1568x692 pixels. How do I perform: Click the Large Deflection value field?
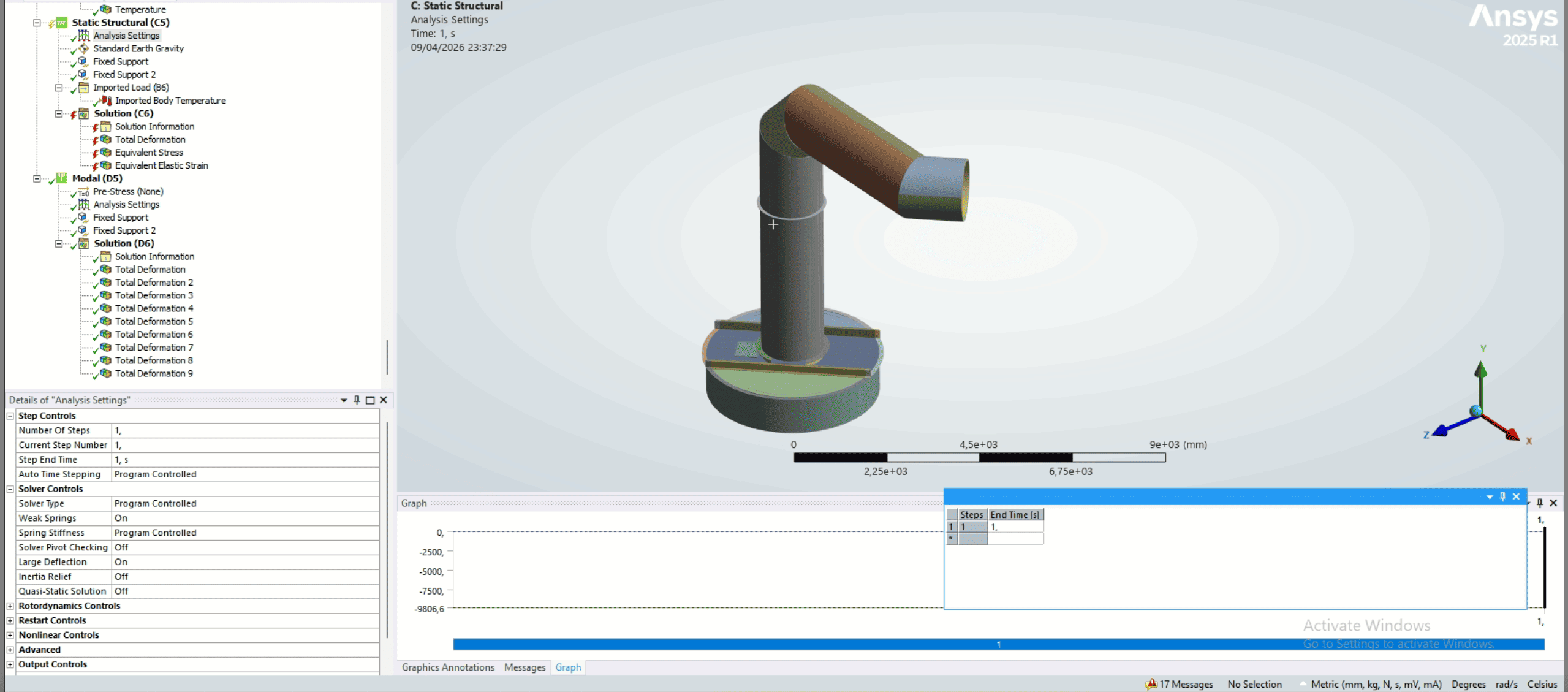(x=245, y=562)
